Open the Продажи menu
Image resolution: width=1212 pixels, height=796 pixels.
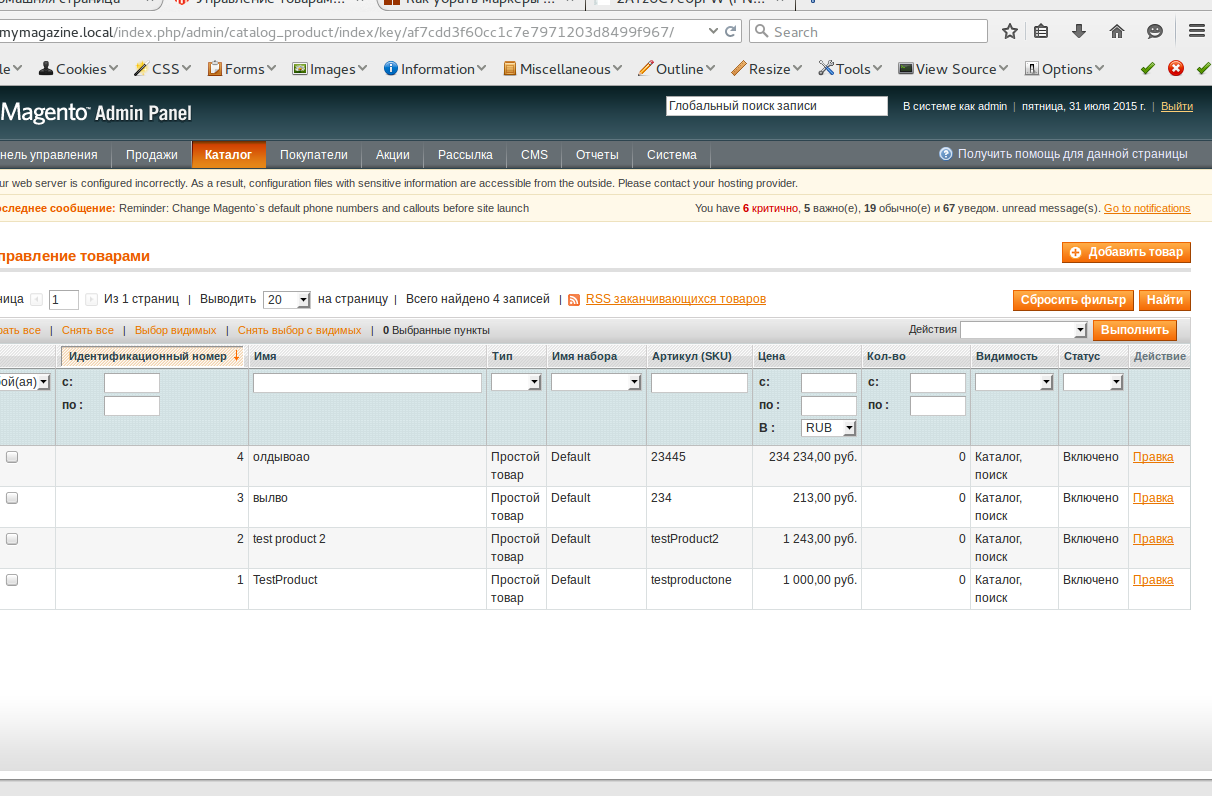point(152,155)
